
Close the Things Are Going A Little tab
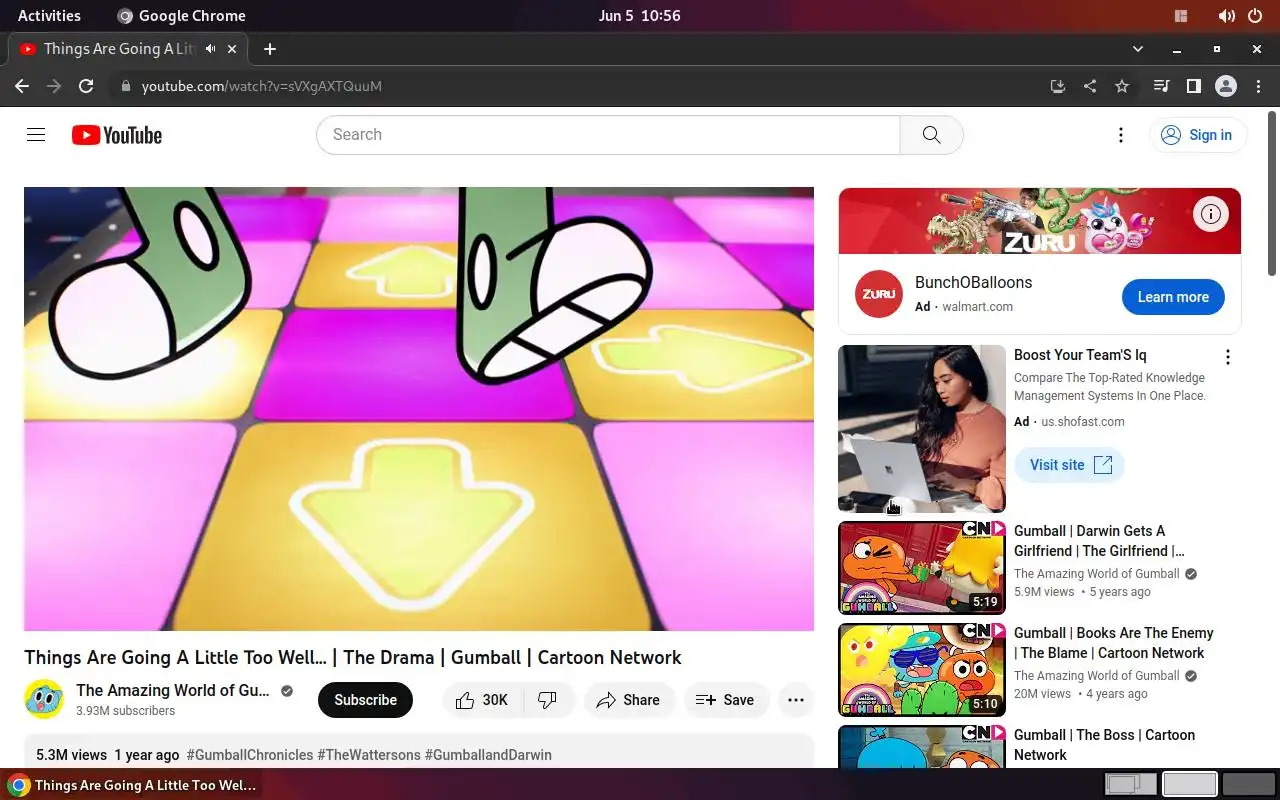point(233,48)
